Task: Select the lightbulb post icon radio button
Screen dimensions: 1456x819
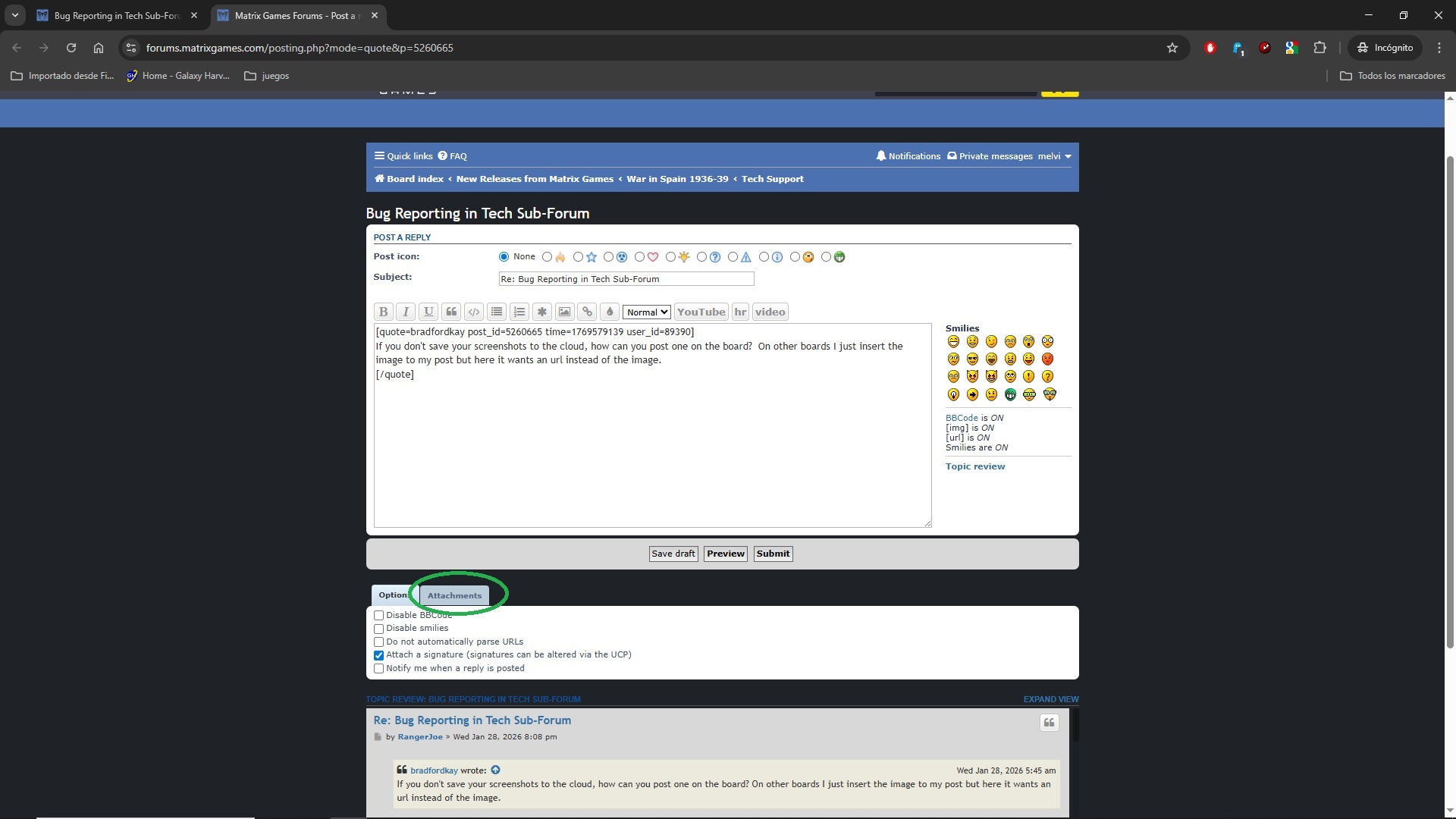Action: tap(670, 257)
